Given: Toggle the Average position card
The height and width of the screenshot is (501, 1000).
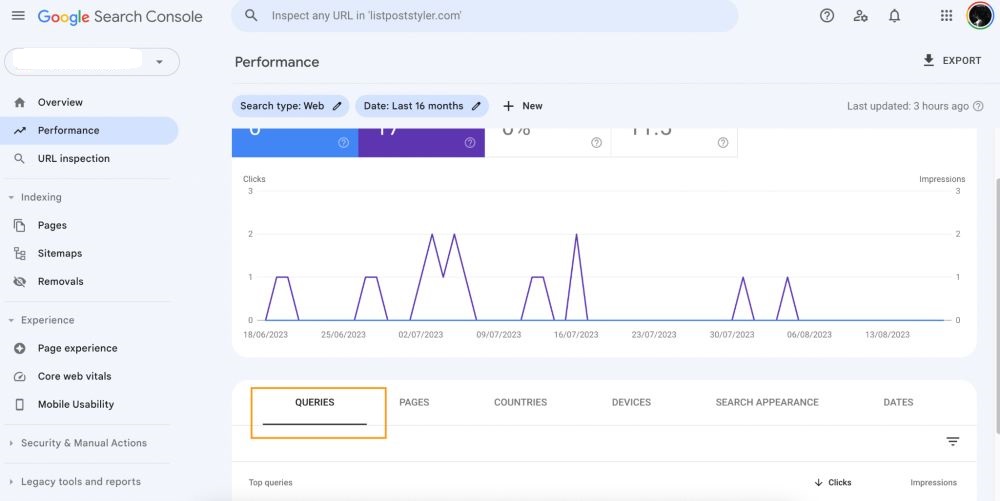Looking at the screenshot, I should [x=674, y=142].
